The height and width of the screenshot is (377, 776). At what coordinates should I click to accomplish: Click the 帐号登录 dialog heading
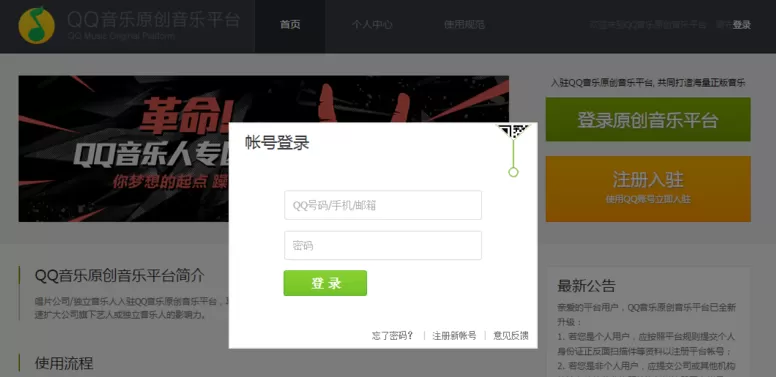277,142
